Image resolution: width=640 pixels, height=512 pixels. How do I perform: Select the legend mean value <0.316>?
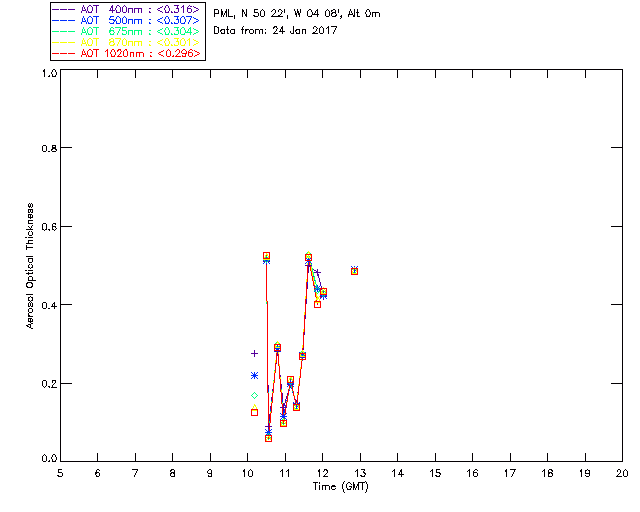178,9
